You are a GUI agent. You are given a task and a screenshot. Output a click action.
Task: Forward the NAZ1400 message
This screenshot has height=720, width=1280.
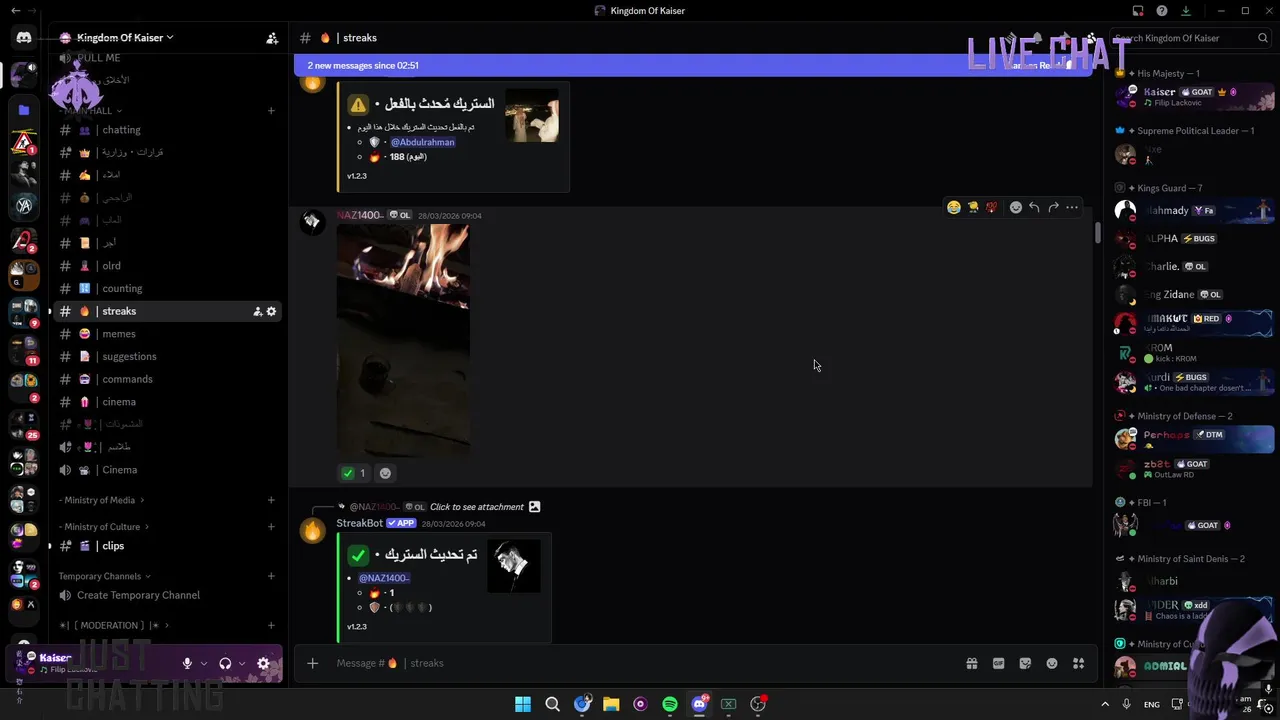pyautogui.click(x=1053, y=207)
